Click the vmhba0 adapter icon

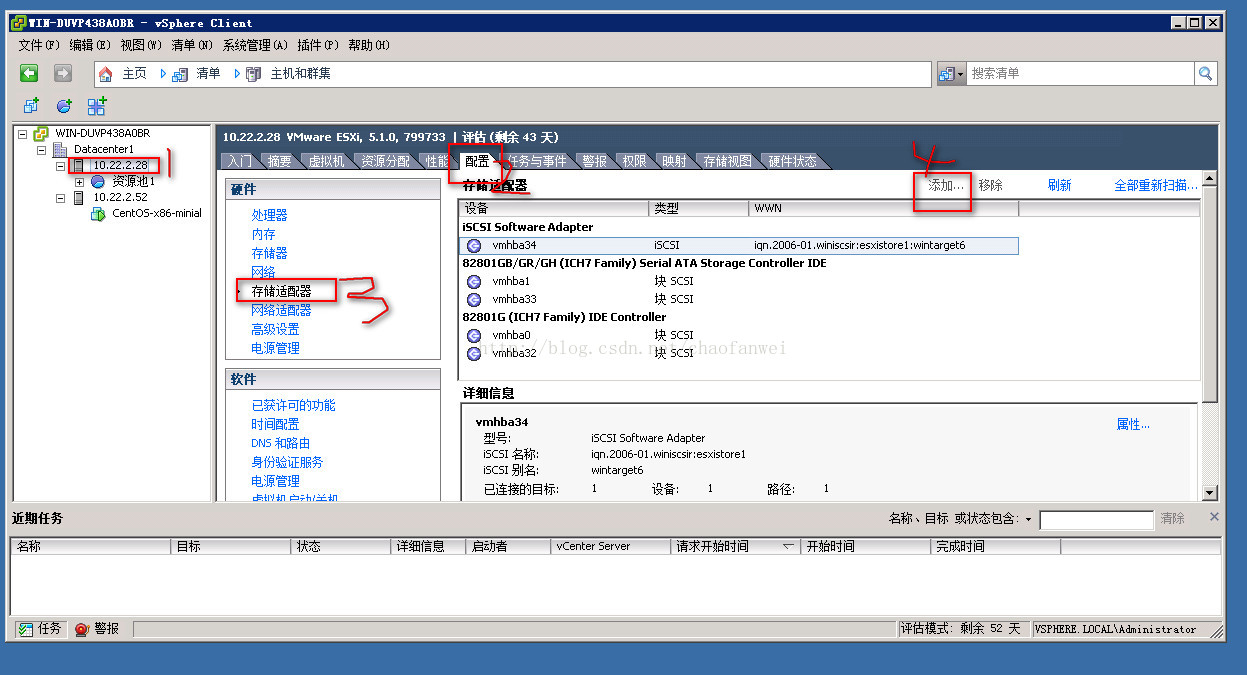(474, 335)
